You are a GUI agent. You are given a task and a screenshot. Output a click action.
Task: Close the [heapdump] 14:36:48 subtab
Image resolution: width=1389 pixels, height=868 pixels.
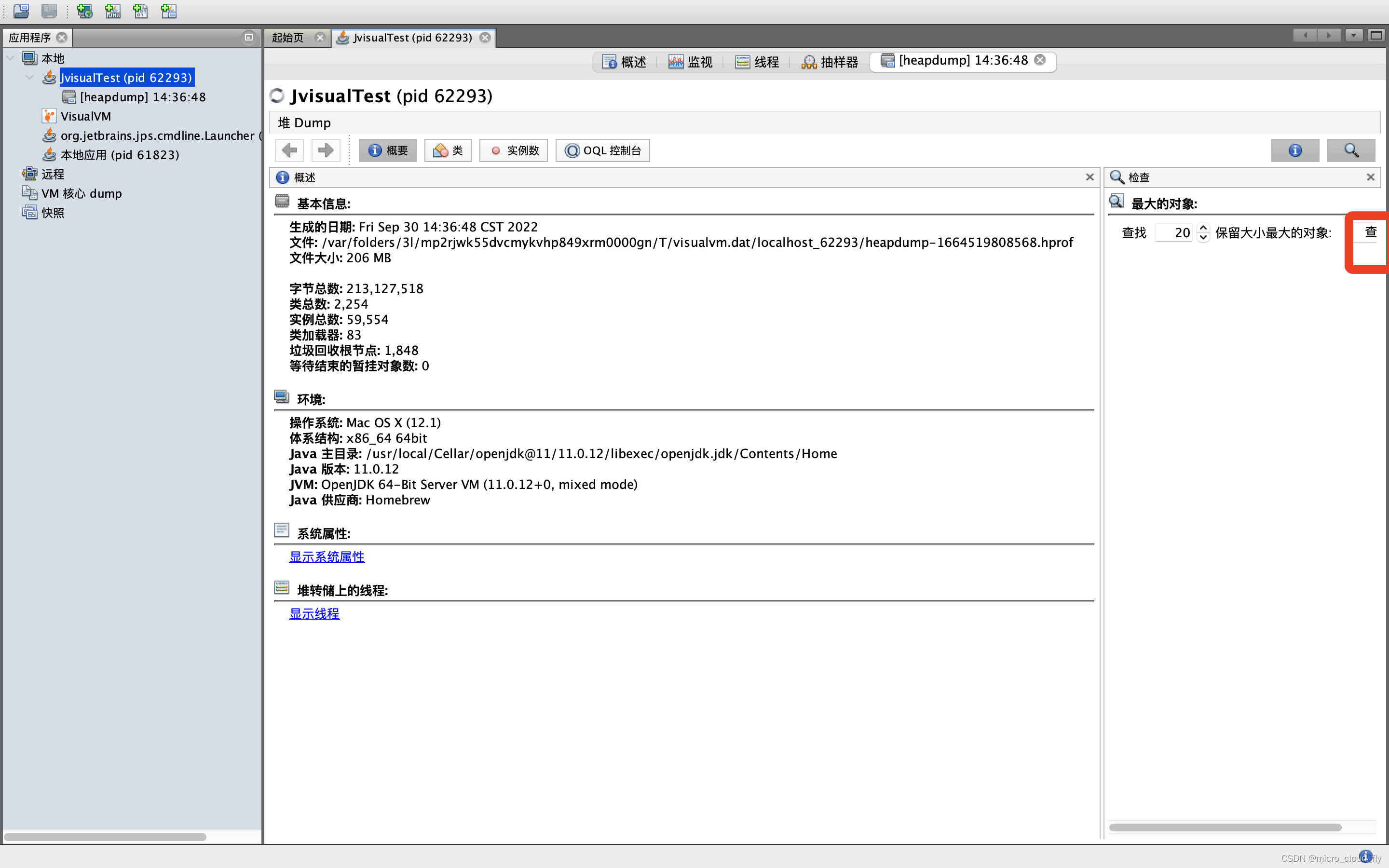(x=1040, y=60)
